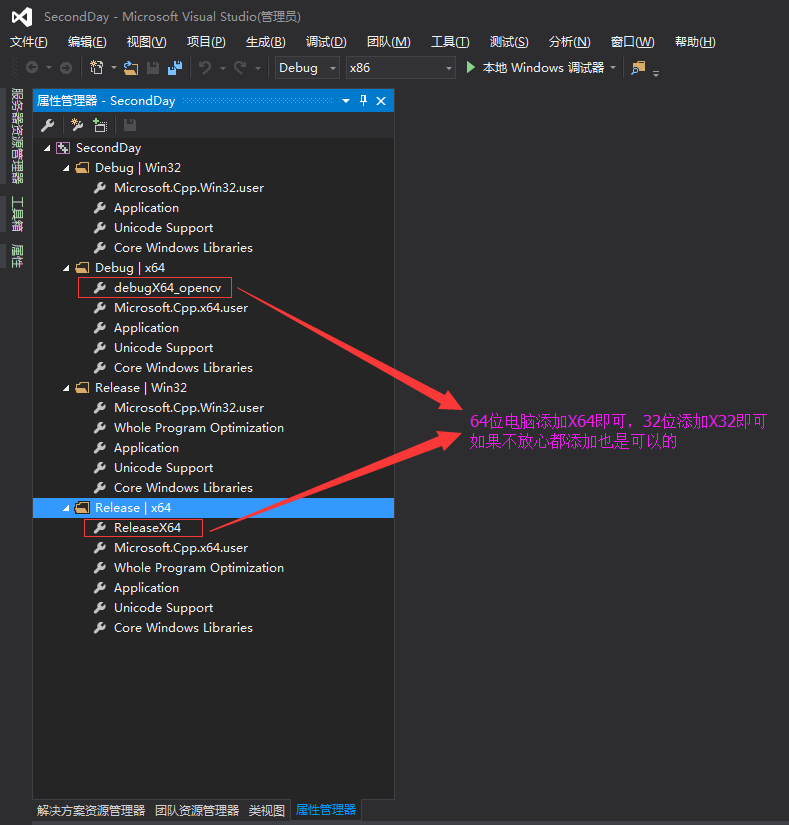Open the Property Manager window position dropdown
This screenshot has height=825, width=789.
point(346,101)
